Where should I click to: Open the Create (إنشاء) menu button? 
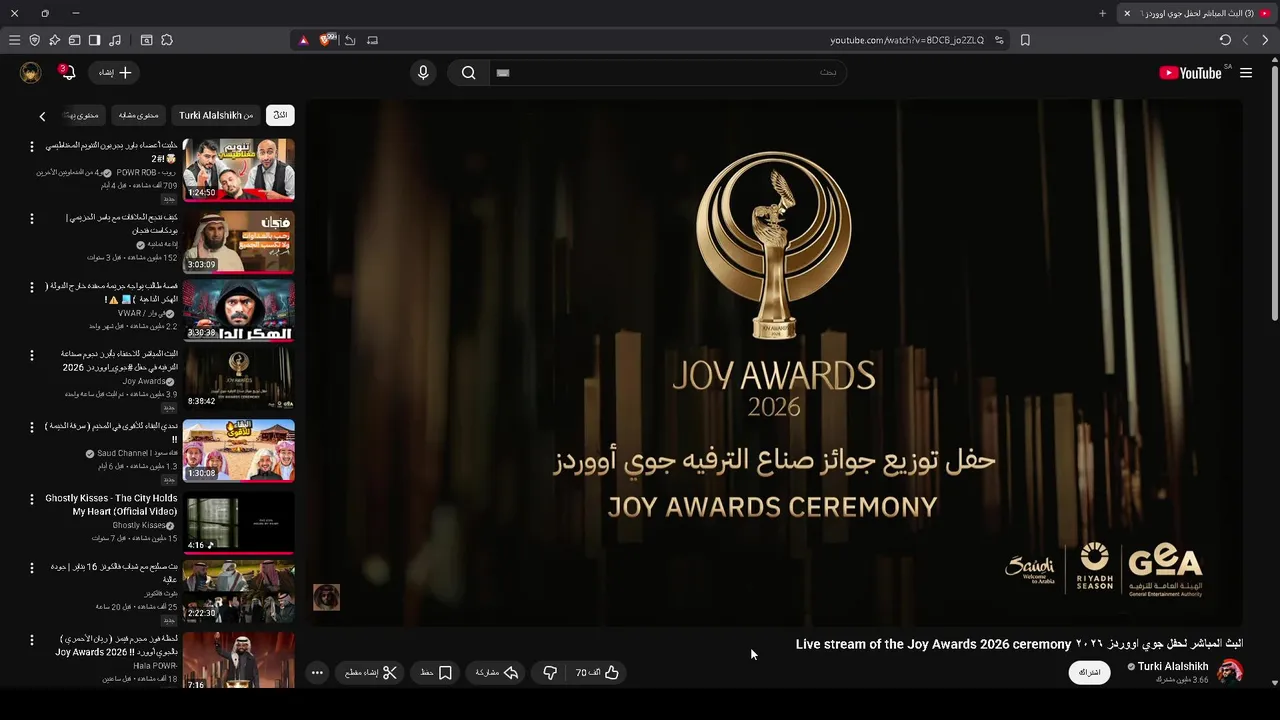pyautogui.click(x=114, y=73)
